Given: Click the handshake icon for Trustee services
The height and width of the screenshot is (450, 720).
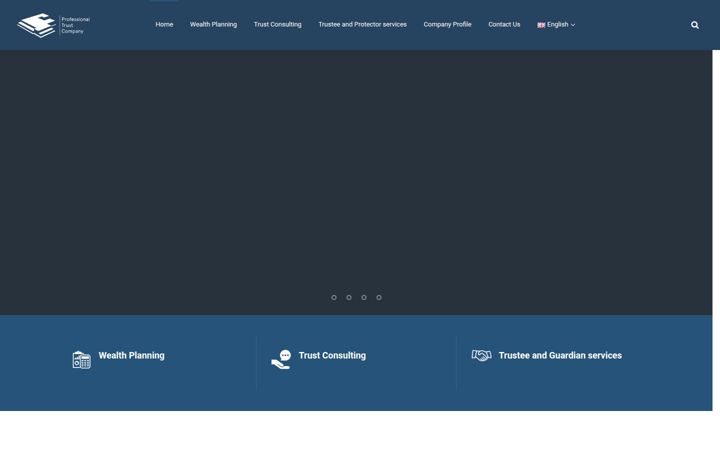Looking at the screenshot, I should pos(481,355).
